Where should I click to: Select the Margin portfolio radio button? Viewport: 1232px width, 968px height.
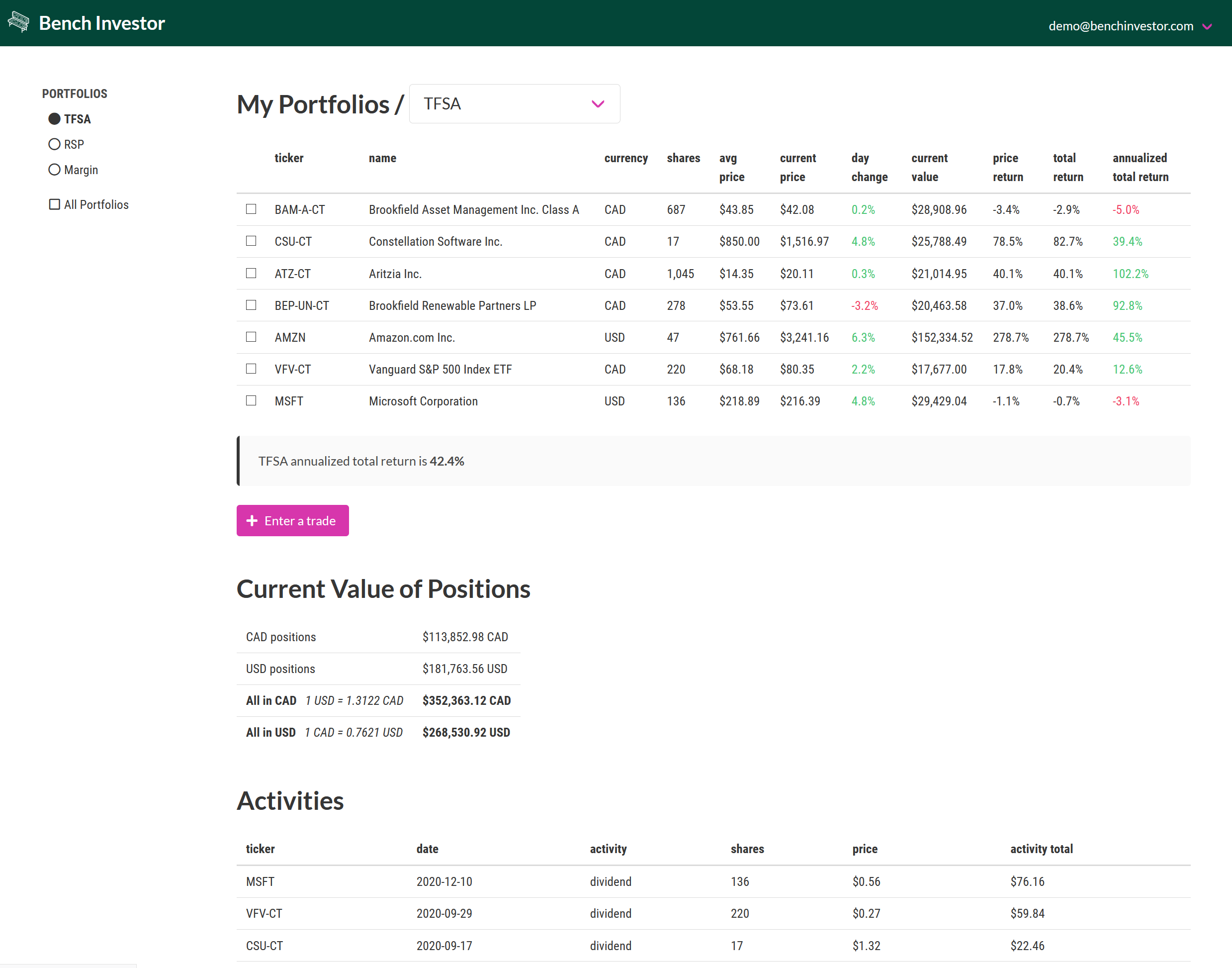tap(54, 170)
